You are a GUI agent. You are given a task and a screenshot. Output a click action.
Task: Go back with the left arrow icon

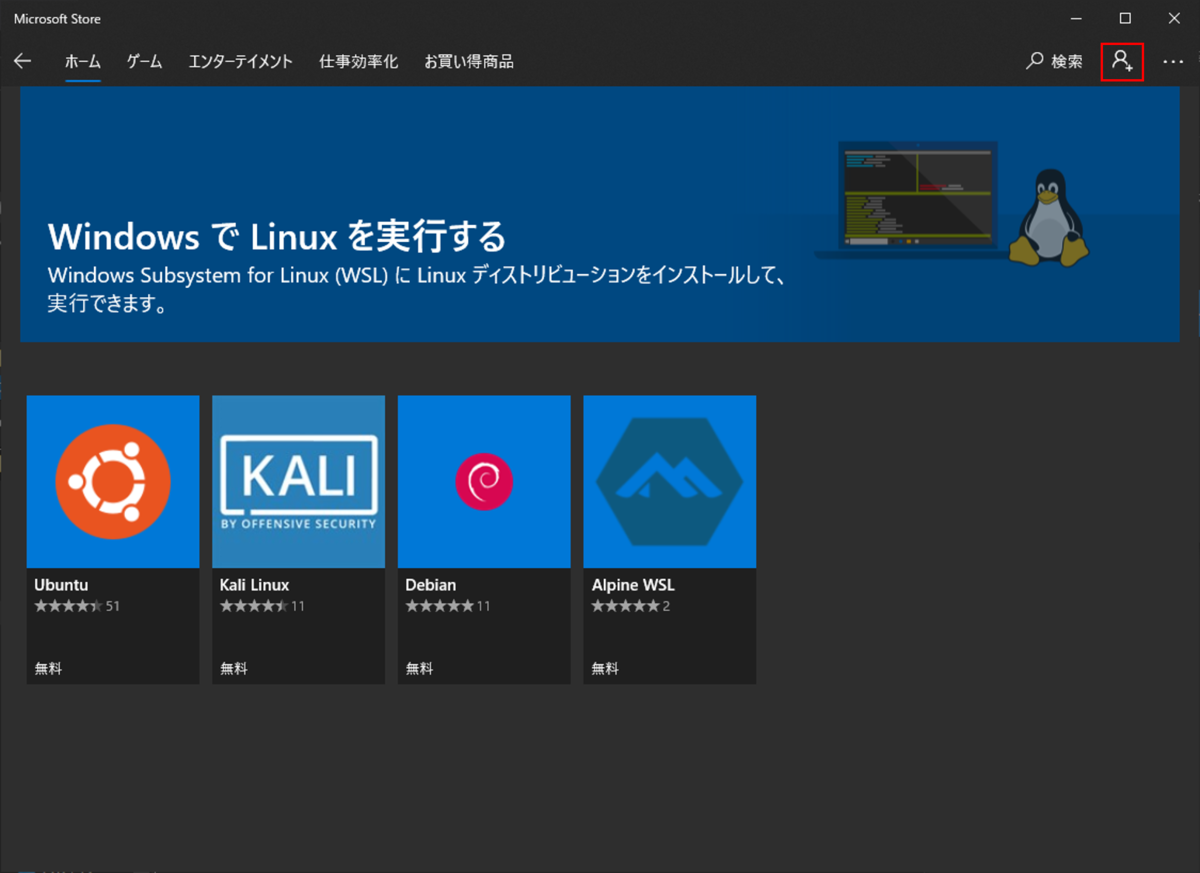coord(23,61)
